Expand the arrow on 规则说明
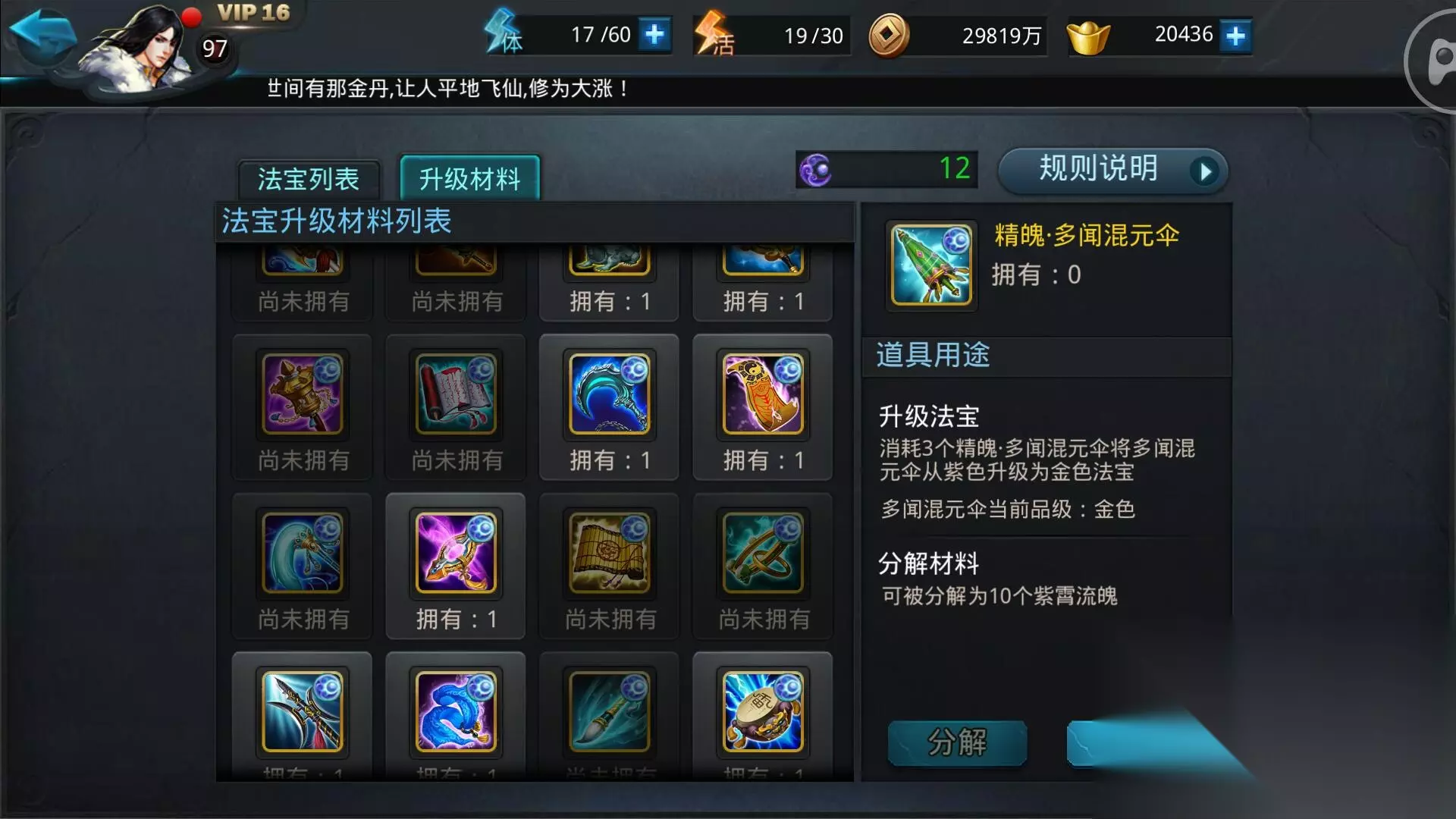The image size is (1456, 819). pos(1204,171)
